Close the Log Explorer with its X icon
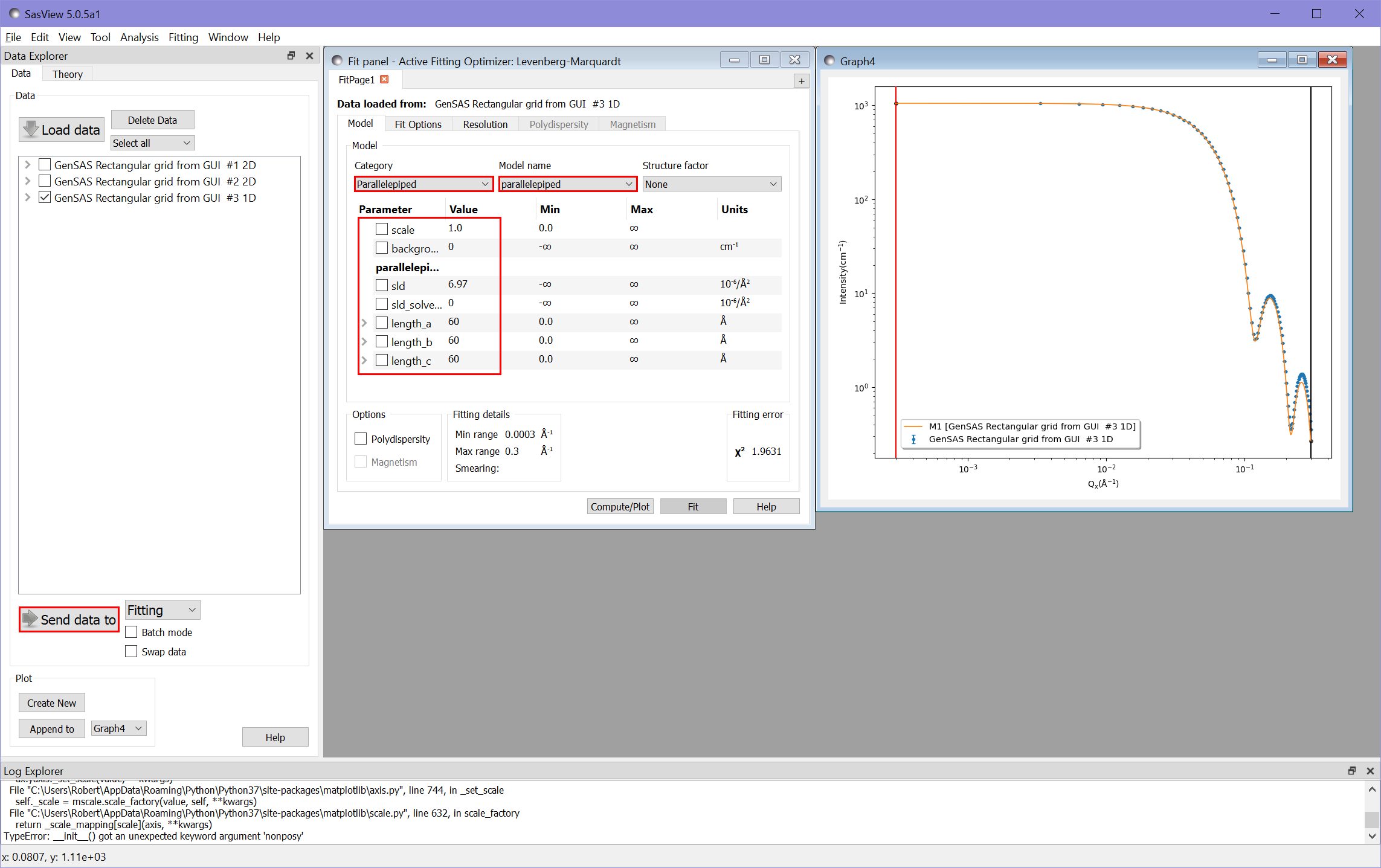This screenshot has width=1381, height=868. (x=1370, y=771)
